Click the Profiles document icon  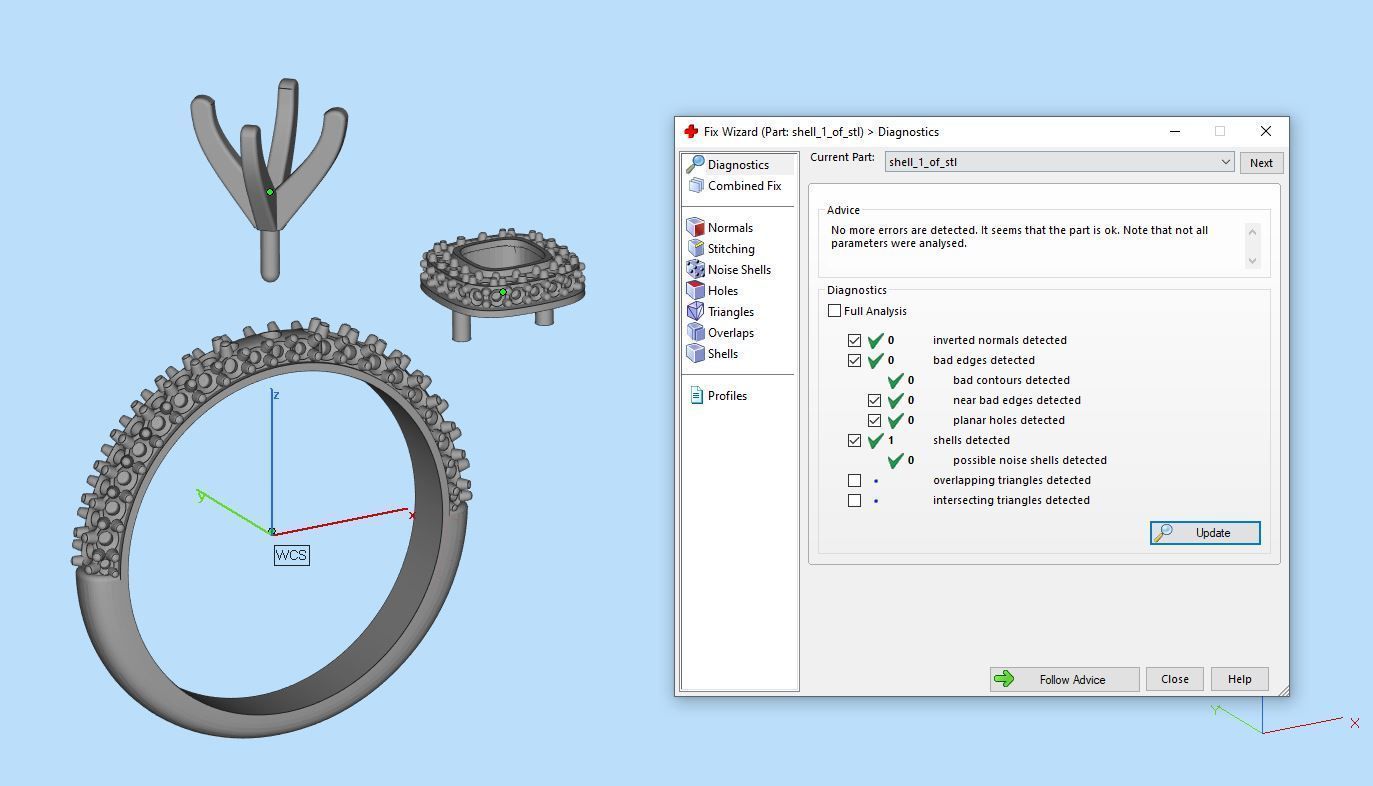tap(696, 396)
